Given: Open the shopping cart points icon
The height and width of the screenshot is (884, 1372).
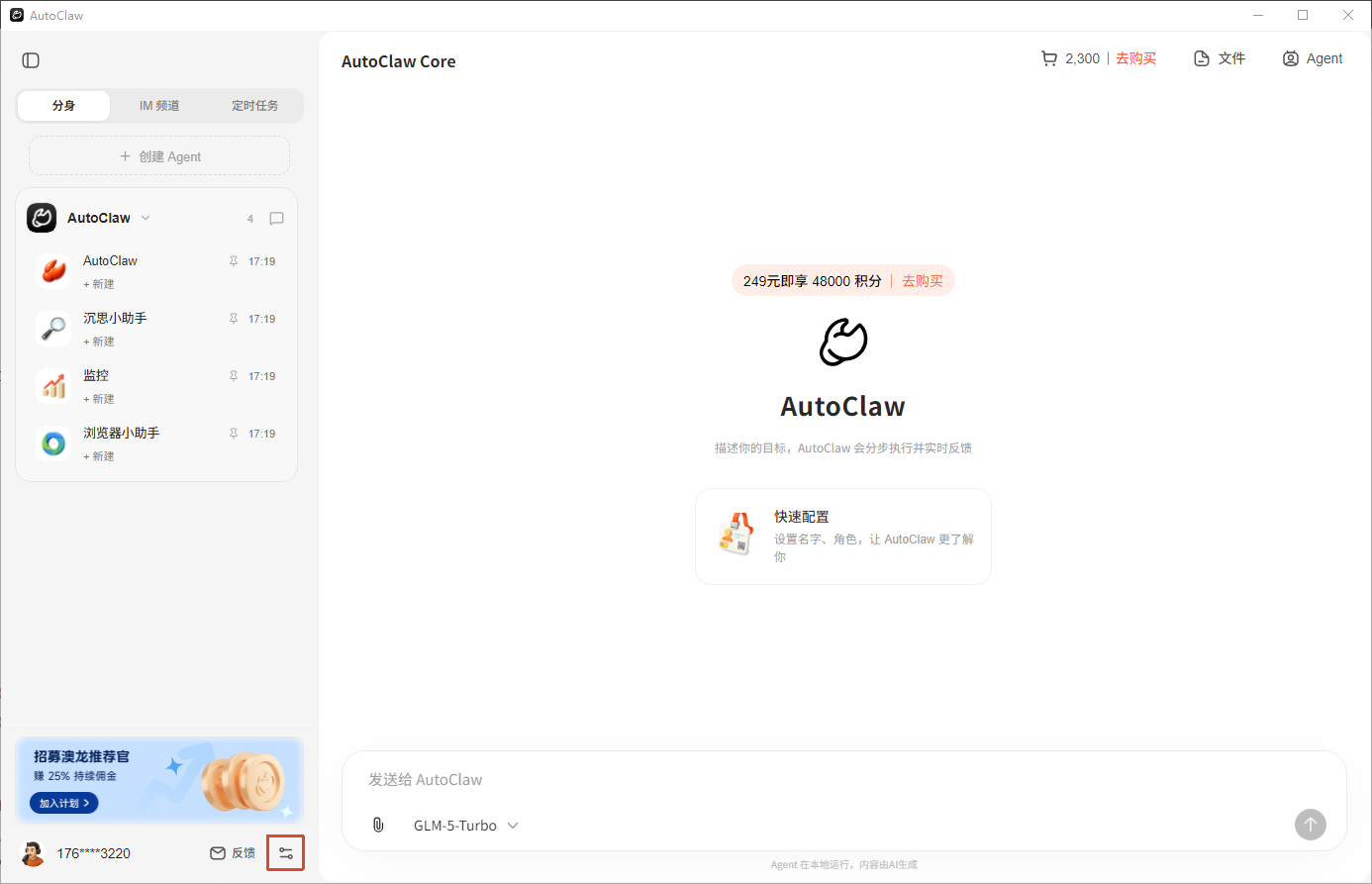Looking at the screenshot, I should pyautogui.click(x=1048, y=58).
